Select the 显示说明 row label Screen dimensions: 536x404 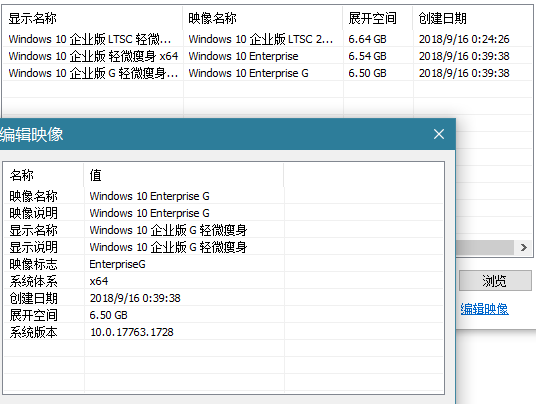point(33,247)
